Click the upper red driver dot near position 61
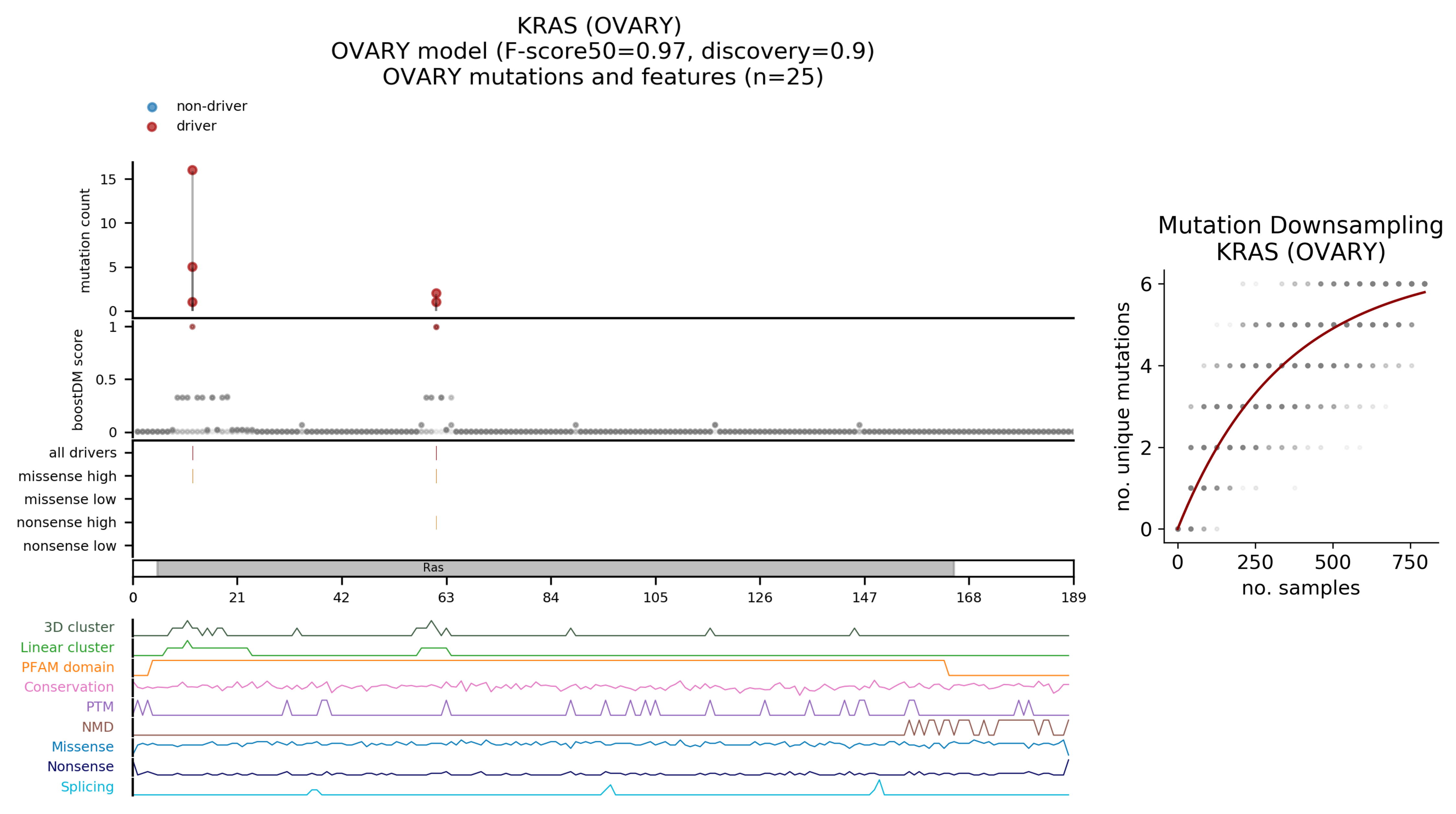This screenshot has height=814, width=1456. click(x=436, y=293)
